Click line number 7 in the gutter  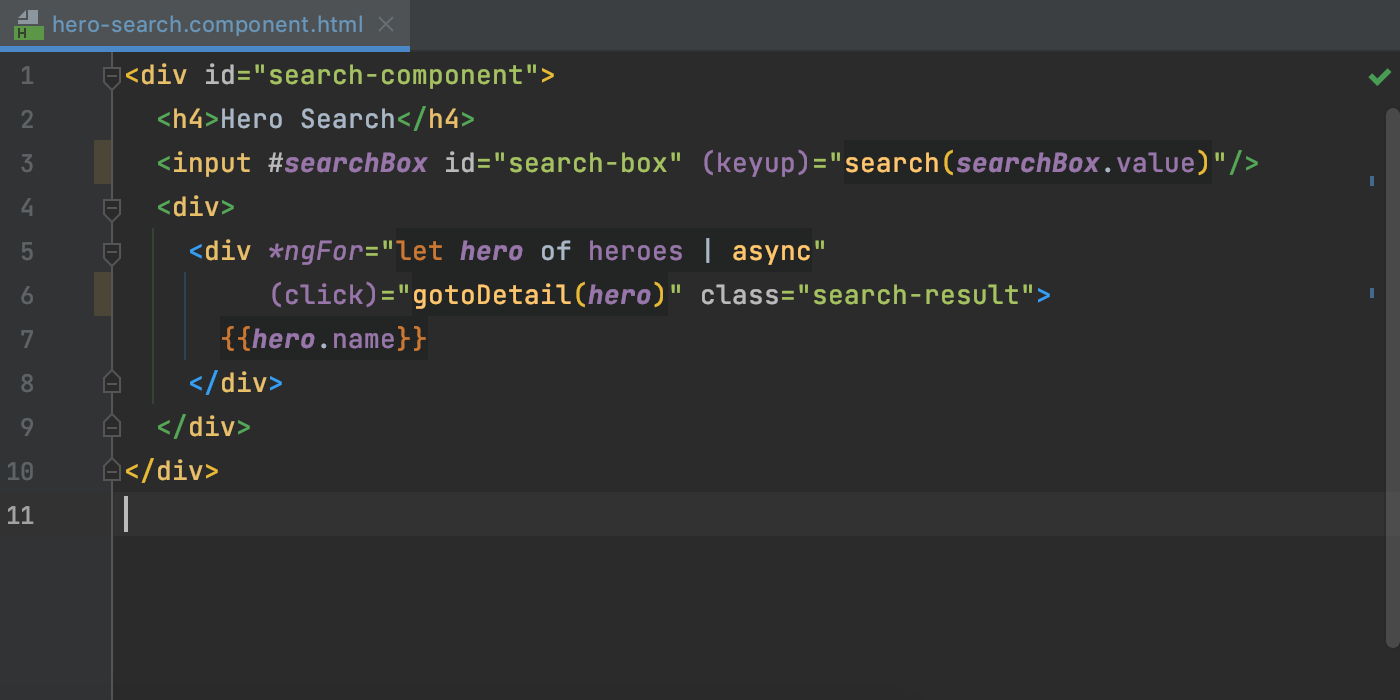[x=26, y=340]
